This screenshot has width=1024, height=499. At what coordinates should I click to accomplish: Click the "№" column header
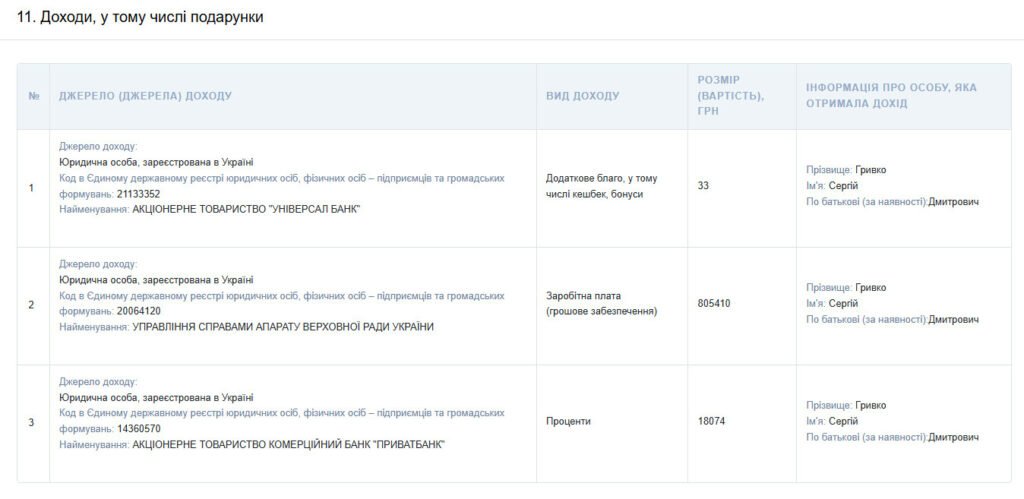tap(34, 96)
